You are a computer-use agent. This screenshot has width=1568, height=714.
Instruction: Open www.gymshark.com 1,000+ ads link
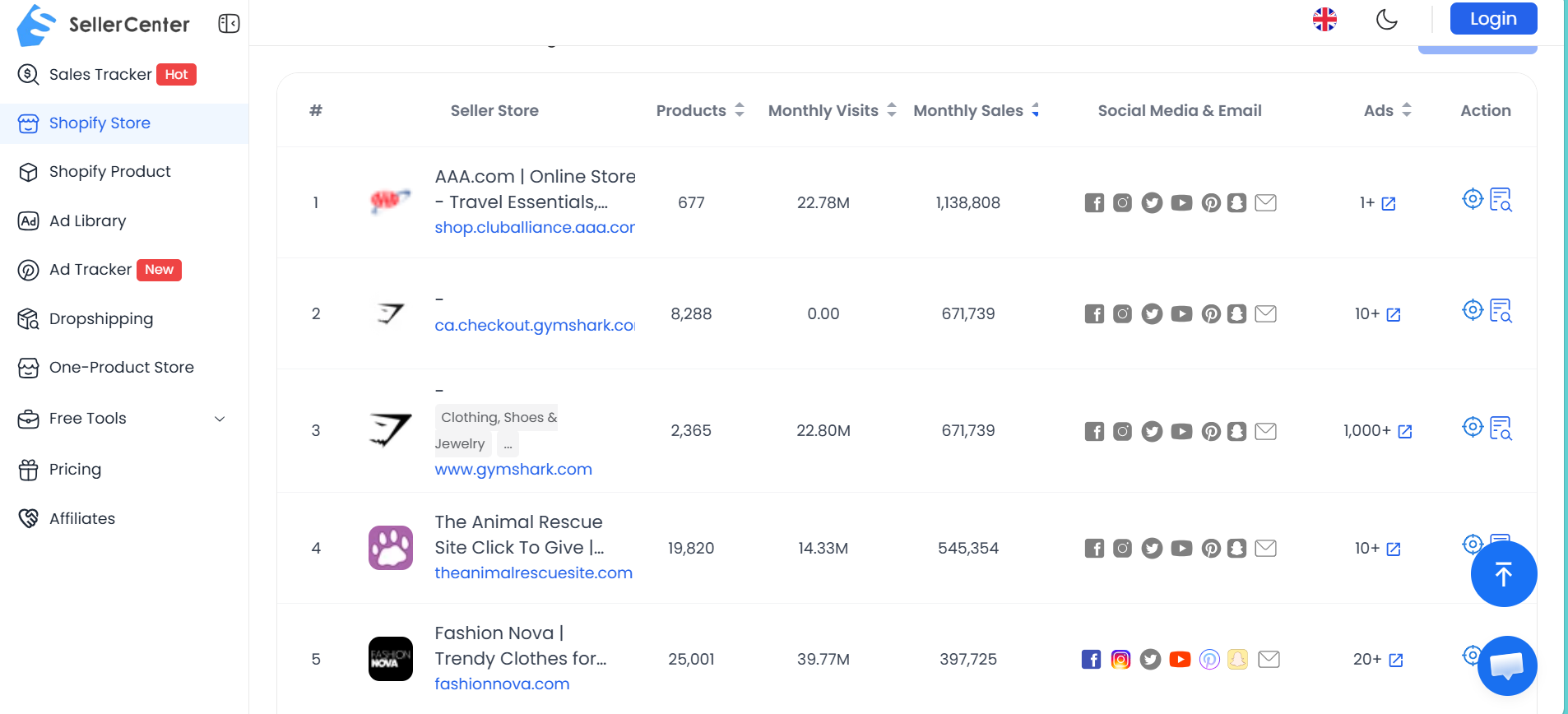point(1405,432)
